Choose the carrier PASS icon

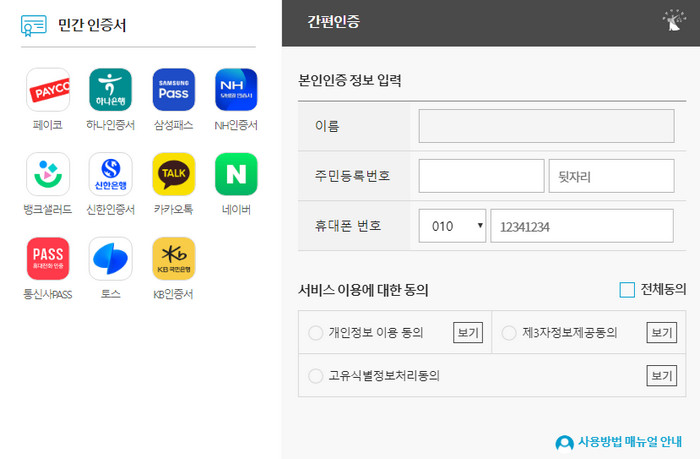[48, 259]
